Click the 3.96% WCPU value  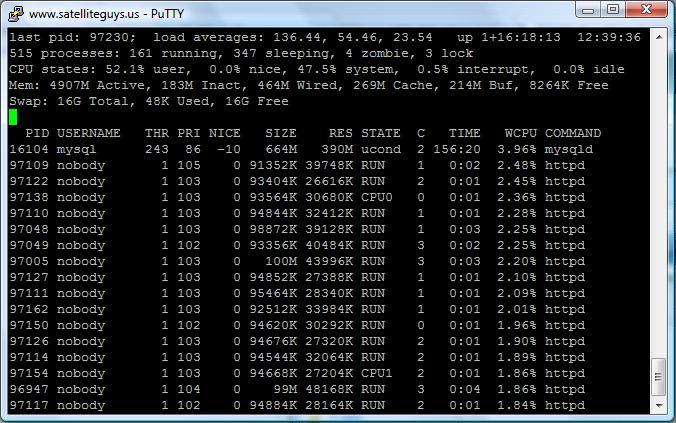coord(516,149)
